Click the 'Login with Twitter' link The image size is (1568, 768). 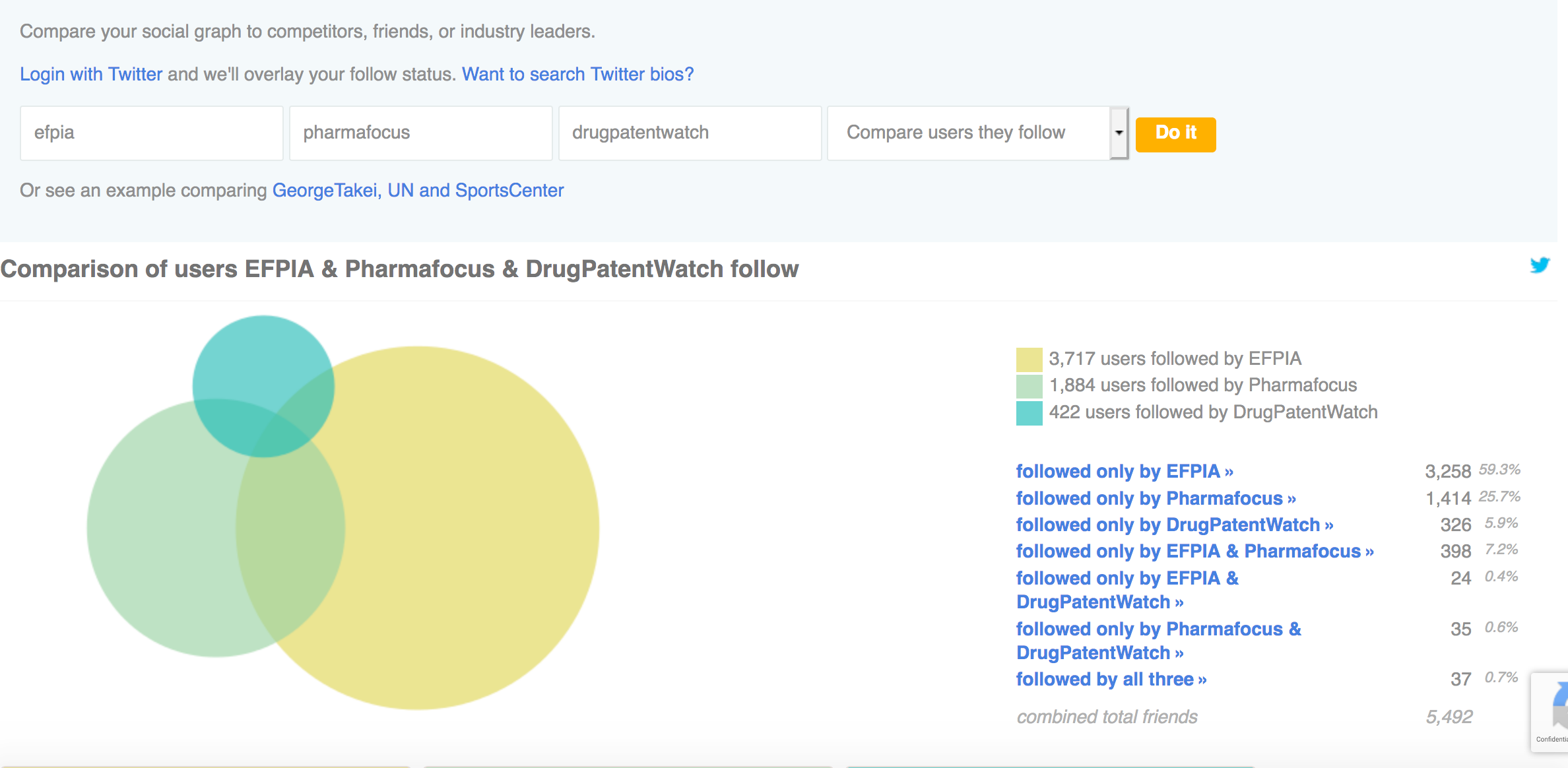click(x=91, y=74)
